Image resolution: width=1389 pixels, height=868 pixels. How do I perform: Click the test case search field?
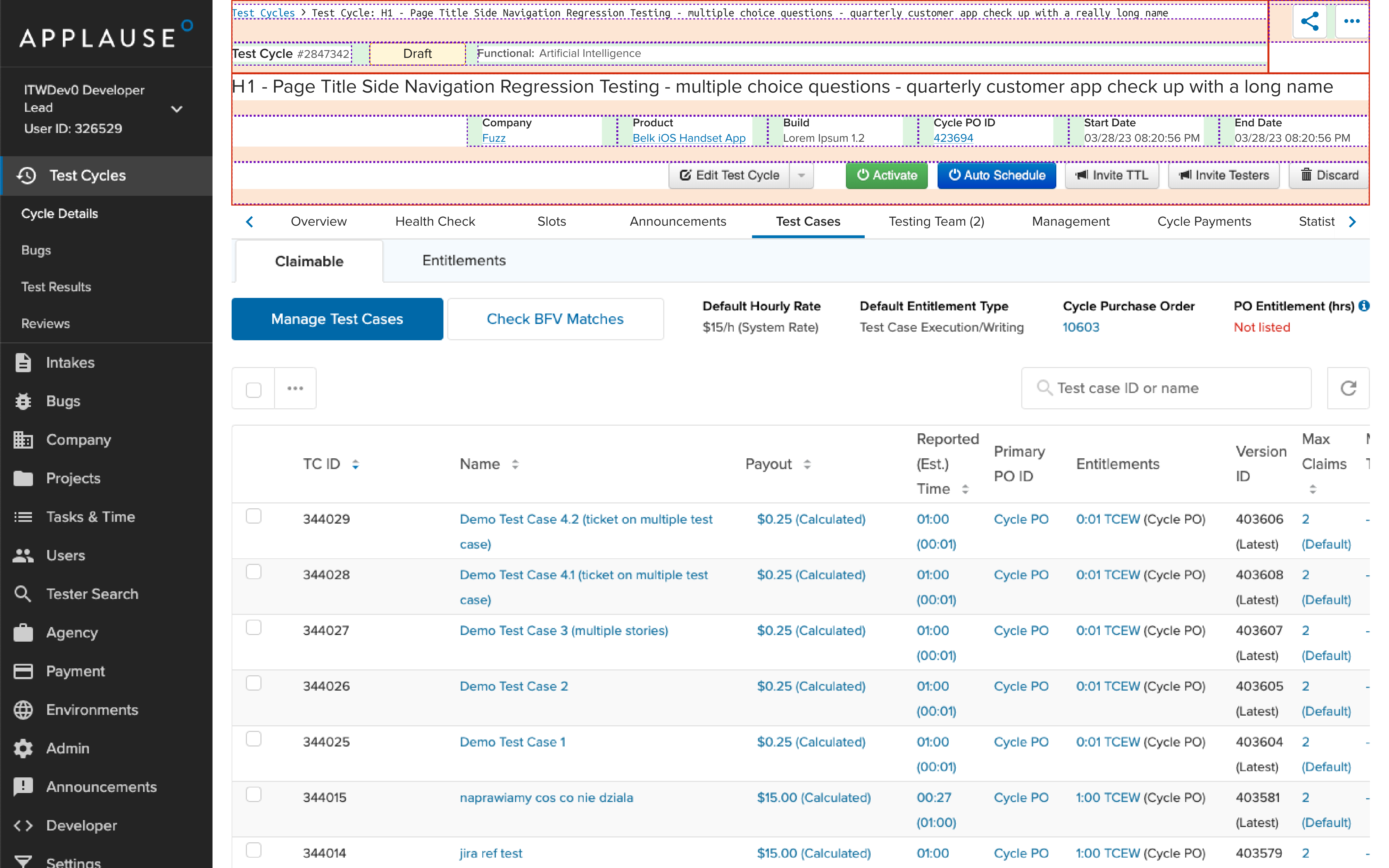click(x=1166, y=388)
